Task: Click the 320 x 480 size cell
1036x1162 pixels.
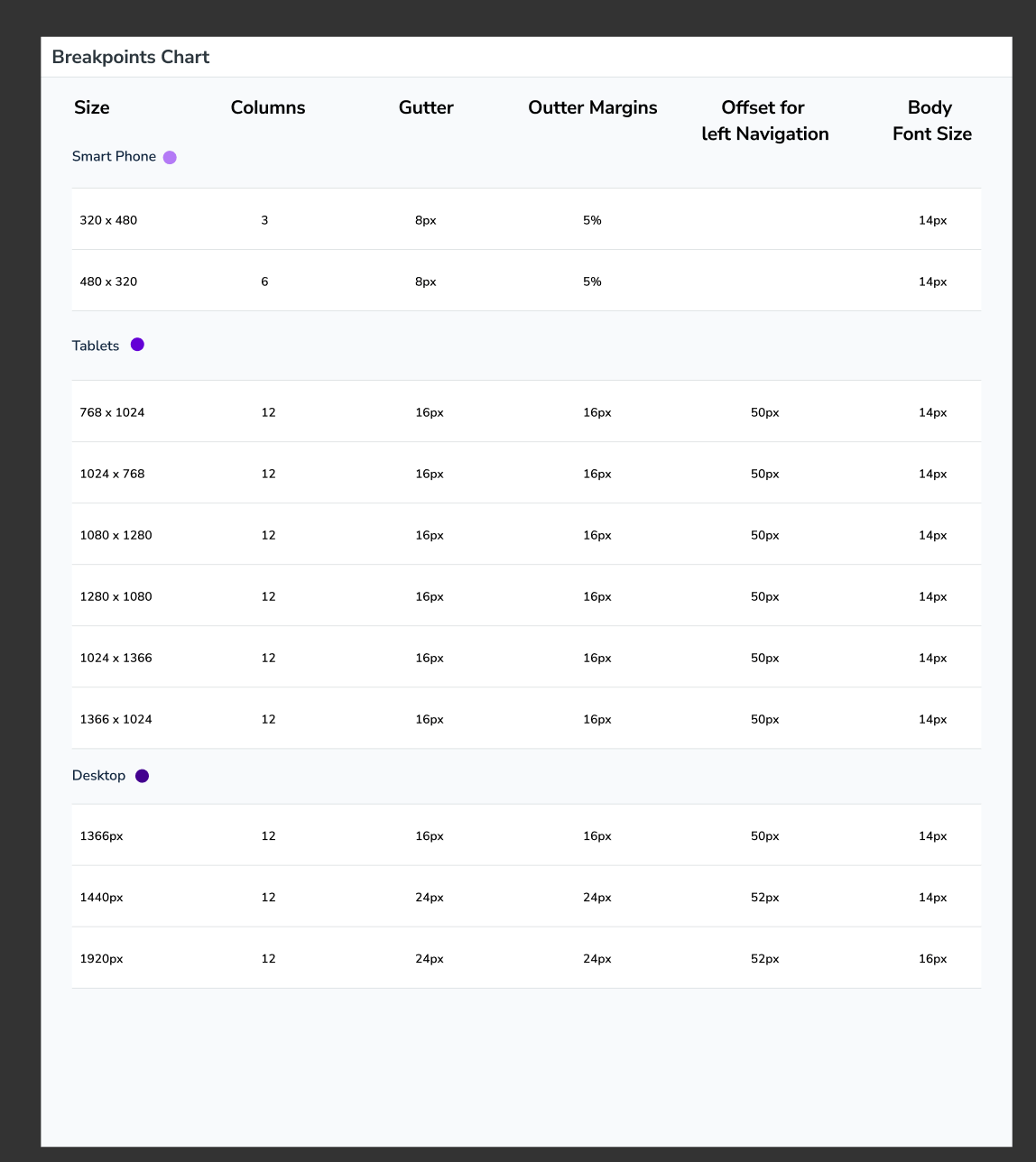Action: pyautogui.click(x=108, y=220)
